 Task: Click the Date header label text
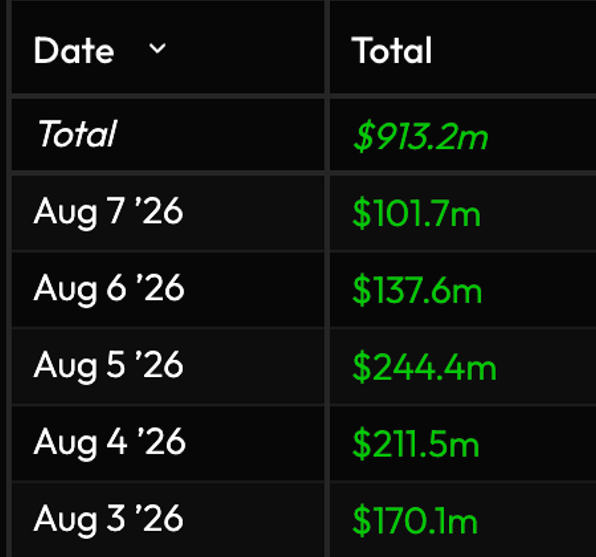74,50
